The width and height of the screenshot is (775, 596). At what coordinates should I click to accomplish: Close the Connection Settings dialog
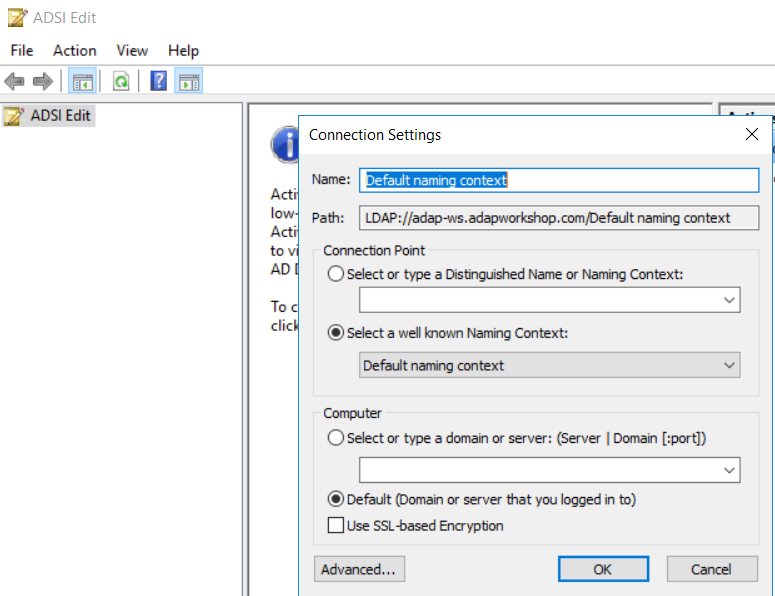[752, 134]
